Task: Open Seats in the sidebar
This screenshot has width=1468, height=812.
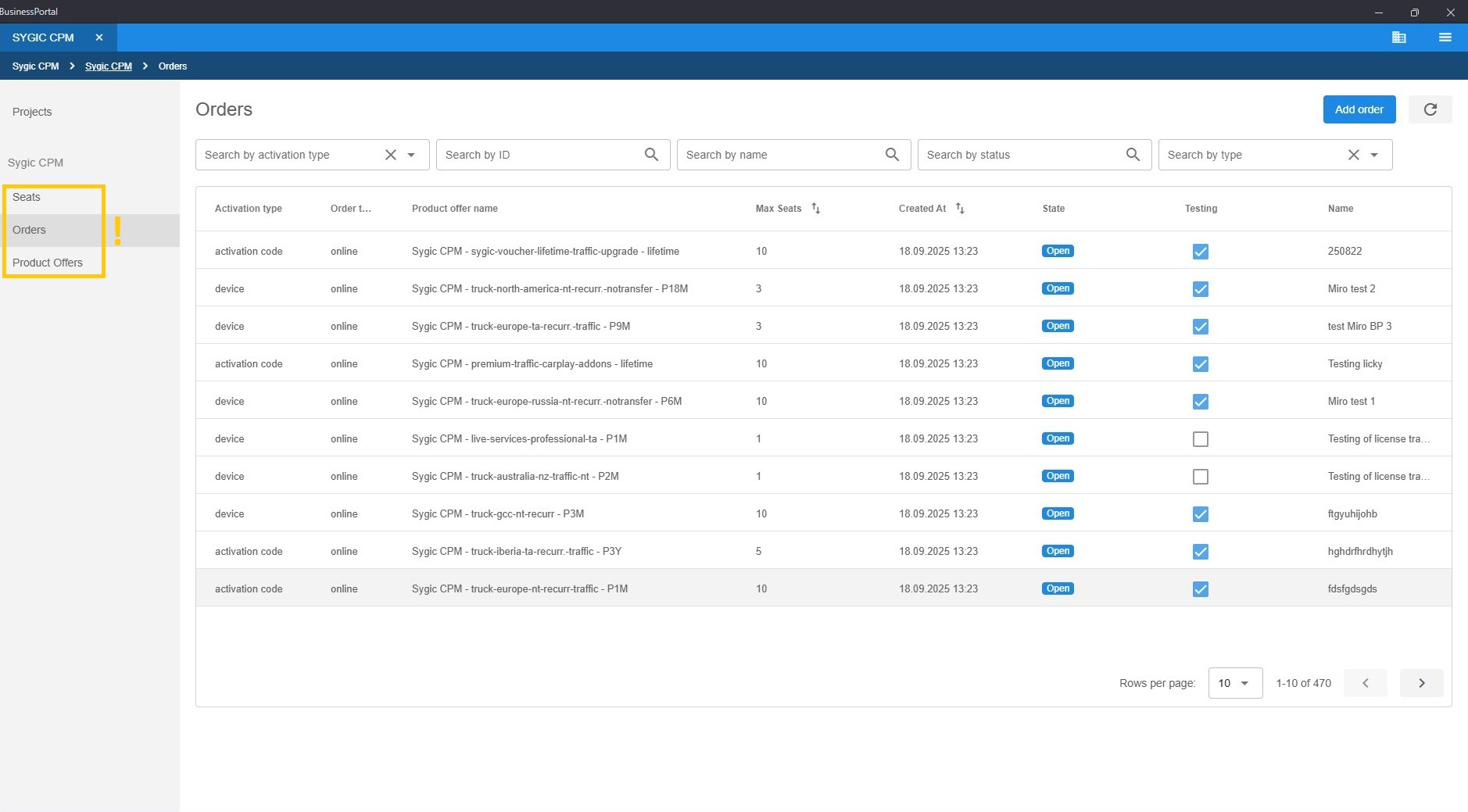Action: pyautogui.click(x=27, y=197)
